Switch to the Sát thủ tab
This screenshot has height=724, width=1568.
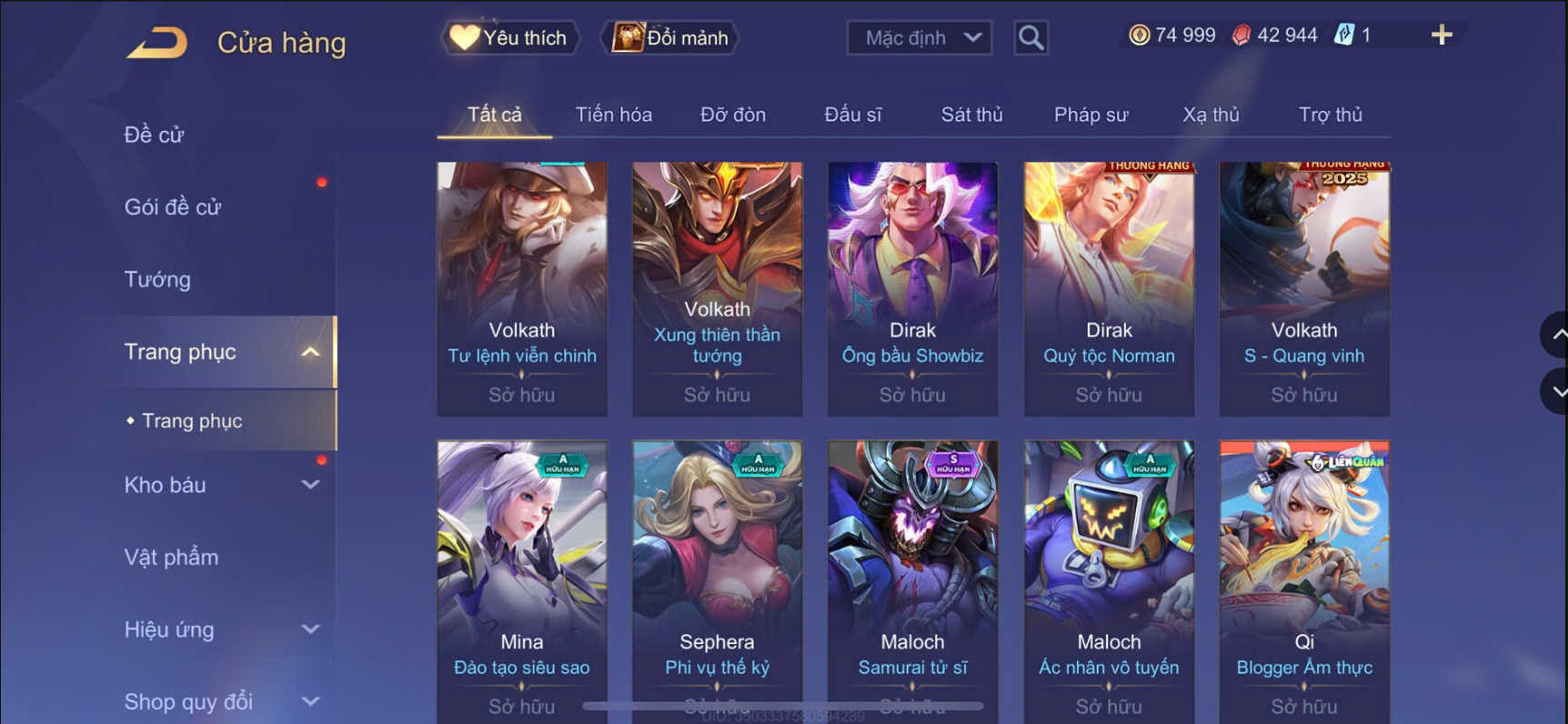(971, 115)
